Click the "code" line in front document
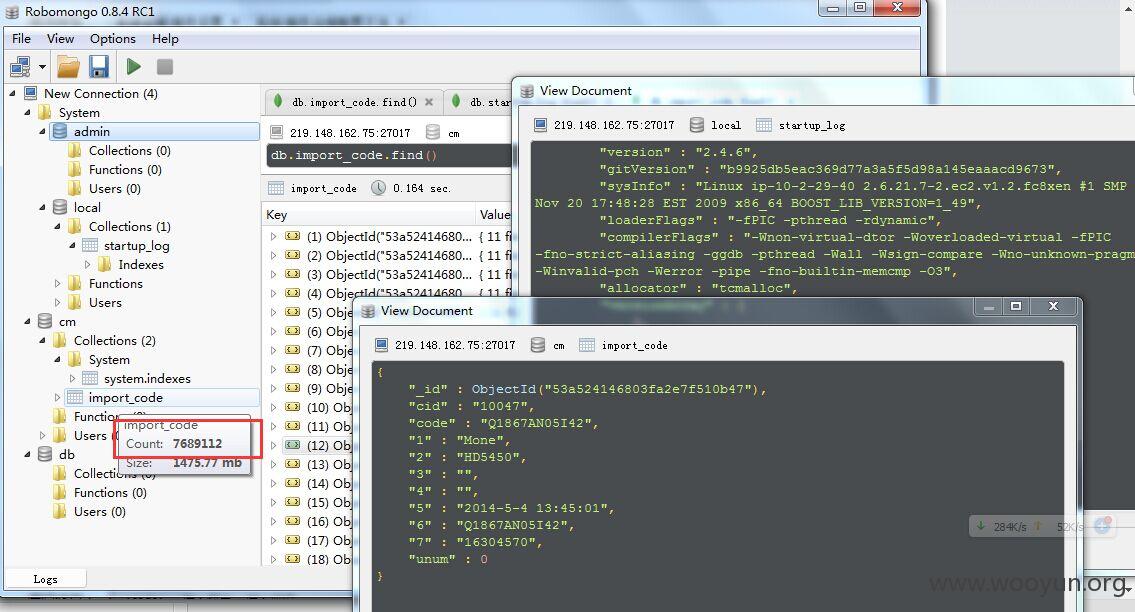This screenshot has width=1135, height=612. click(503, 423)
